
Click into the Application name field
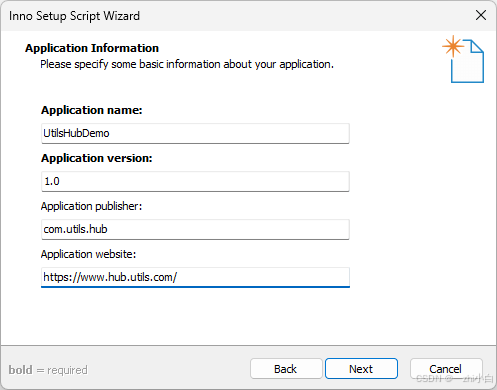tap(195, 133)
